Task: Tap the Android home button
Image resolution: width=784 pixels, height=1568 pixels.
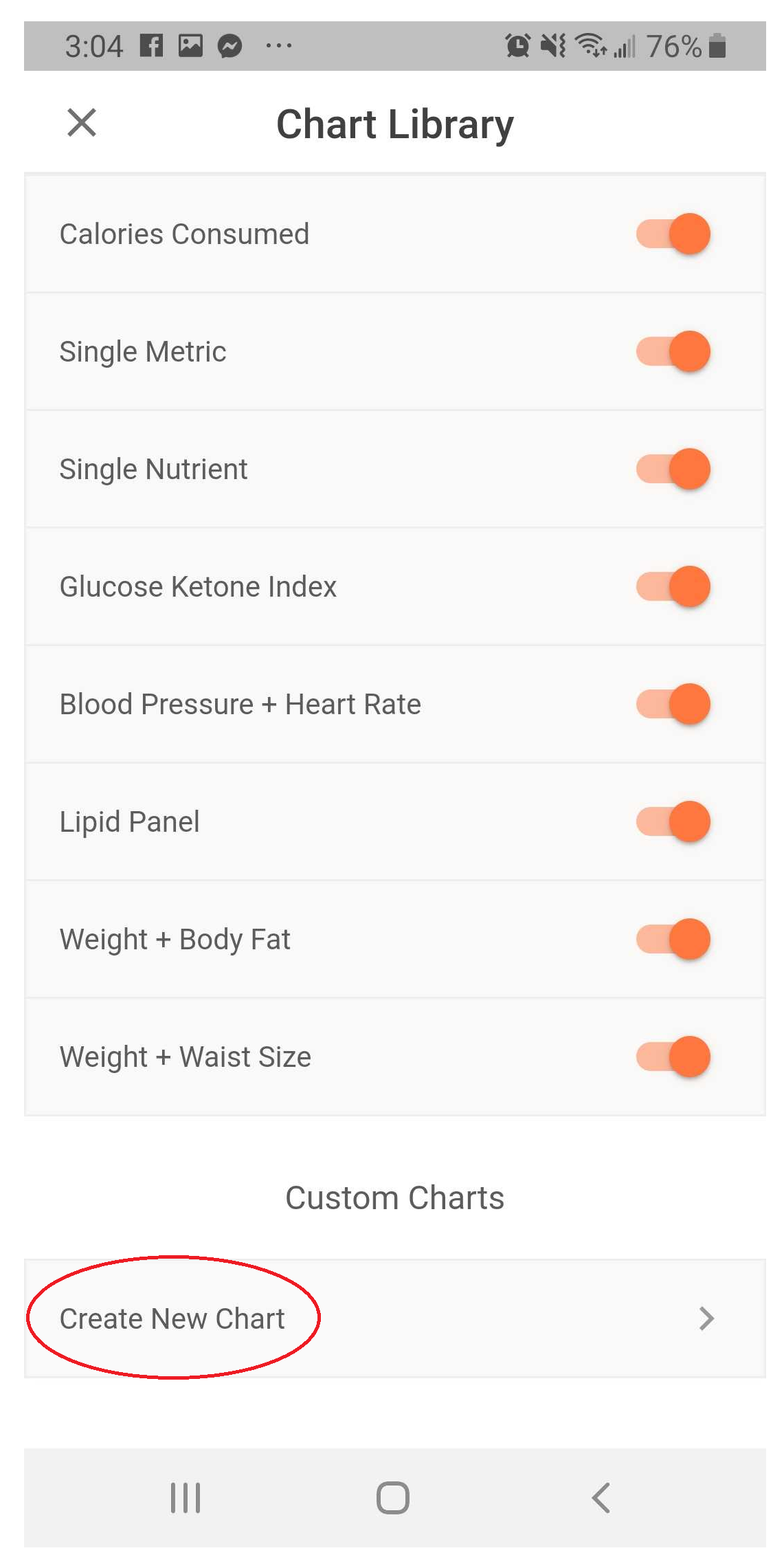Action: click(392, 1497)
